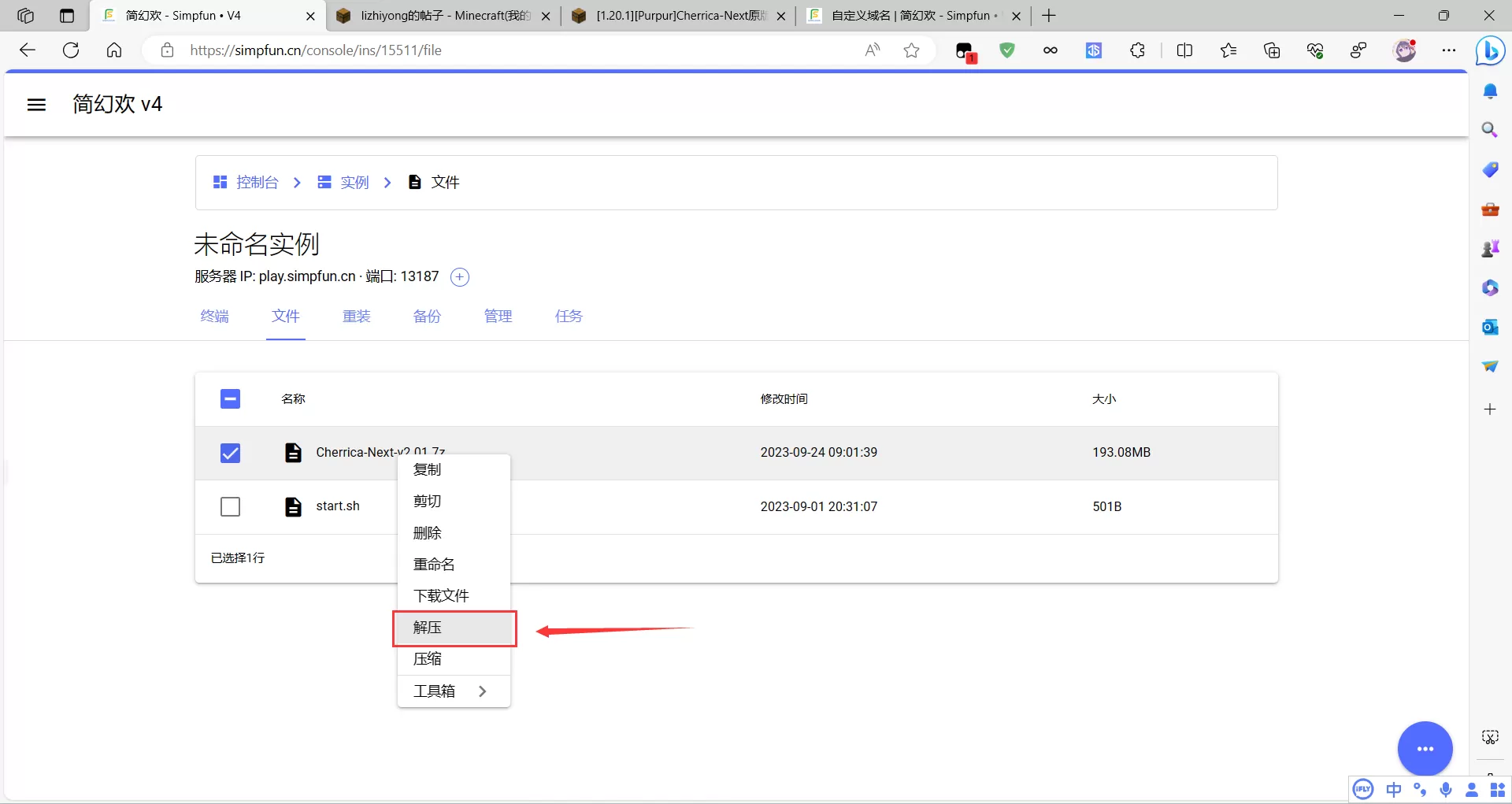Add this page to favorites star
This screenshot has width=1512, height=804.
(911, 50)
